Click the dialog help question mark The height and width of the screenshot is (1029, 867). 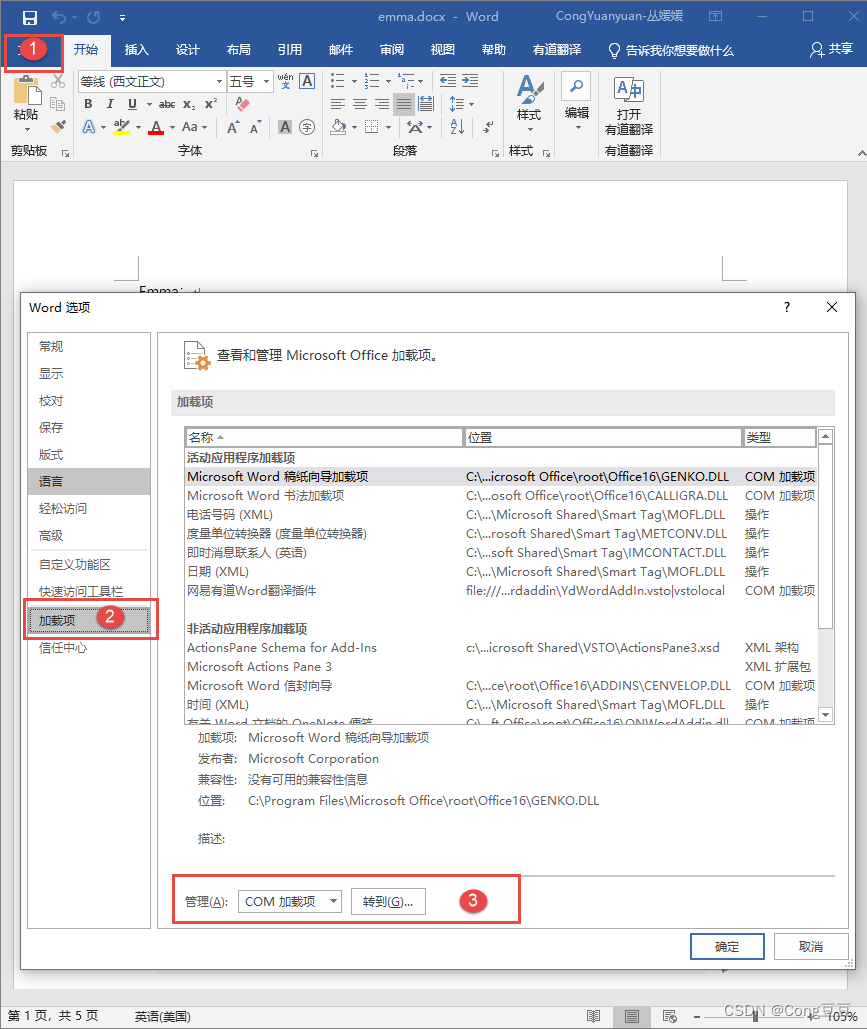click(787, 307)
